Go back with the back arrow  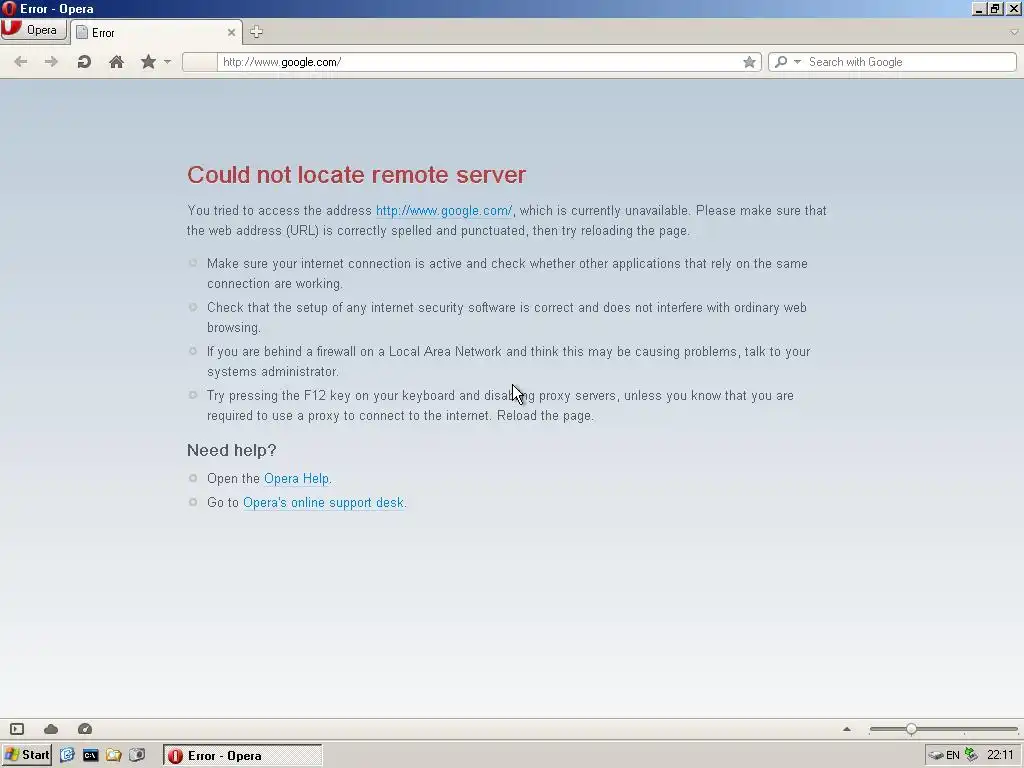click(x=21, y=62)
